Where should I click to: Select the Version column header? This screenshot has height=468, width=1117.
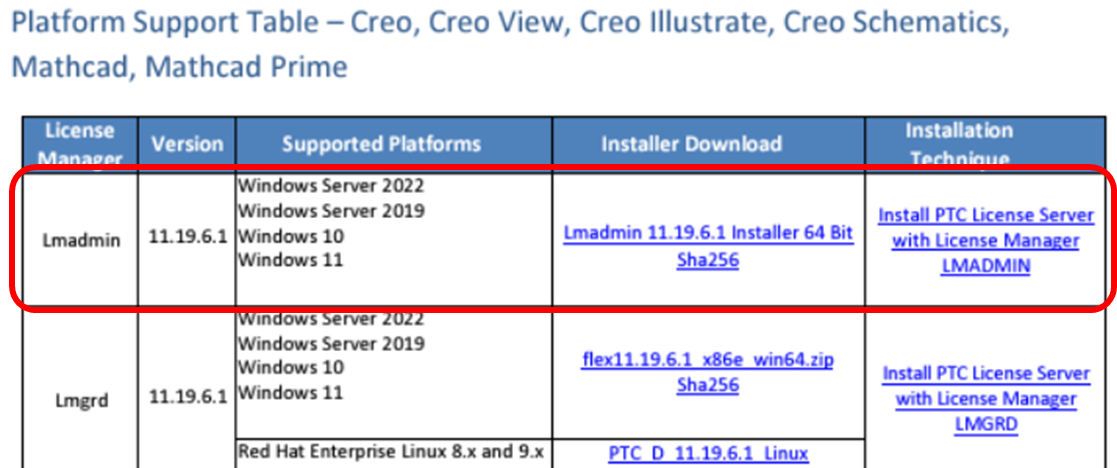pos(186,144)
